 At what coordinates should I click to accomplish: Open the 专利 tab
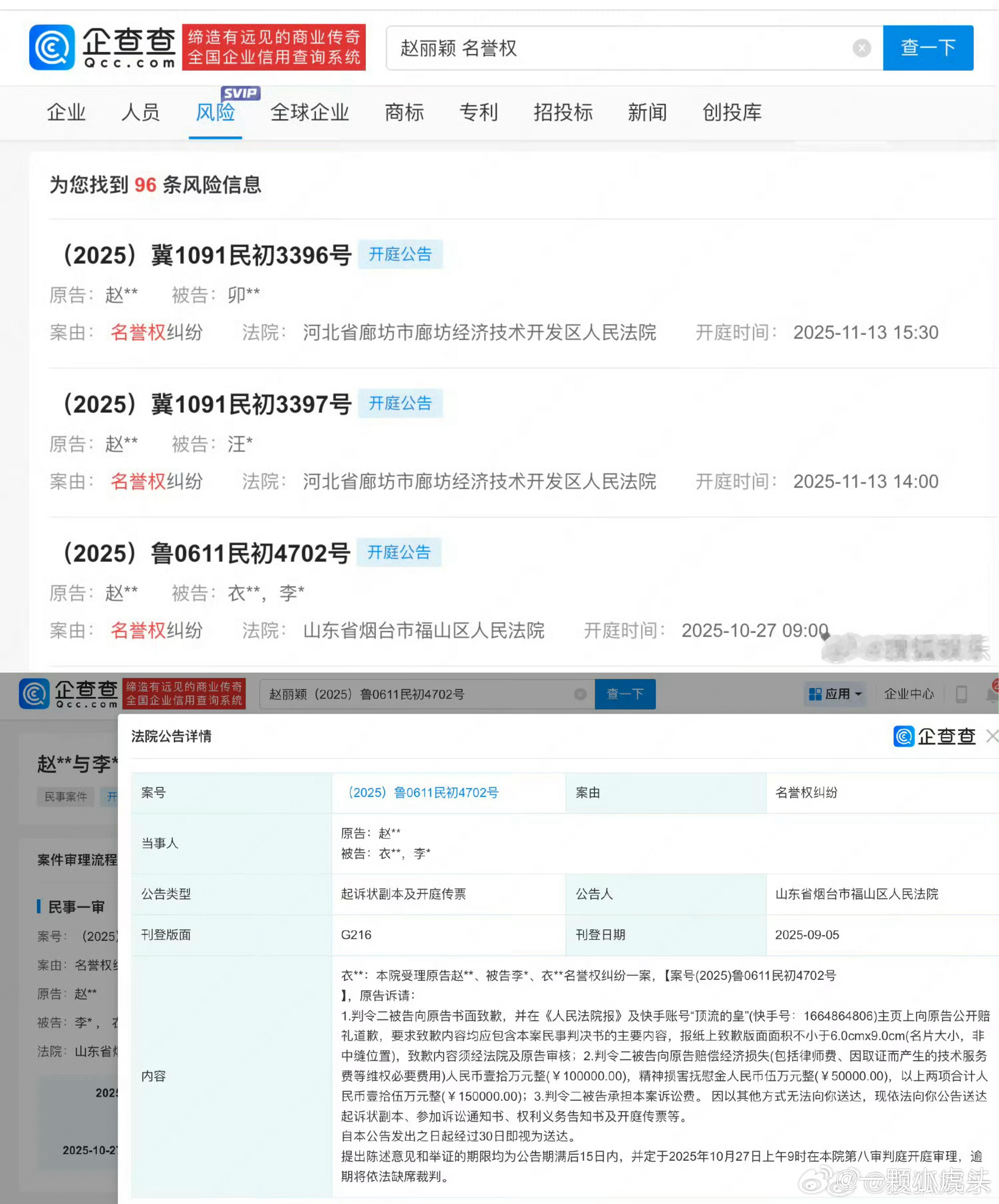point(479,112)
